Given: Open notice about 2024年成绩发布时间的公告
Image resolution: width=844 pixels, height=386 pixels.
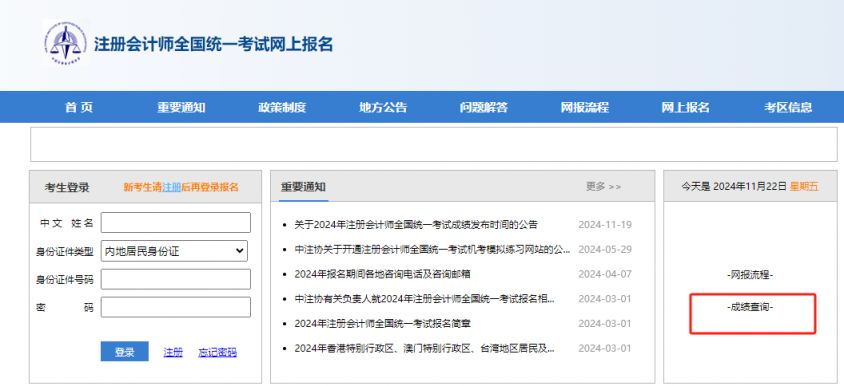Looking at the screenshot, I should pyautogui.click(x=416, y=224).
